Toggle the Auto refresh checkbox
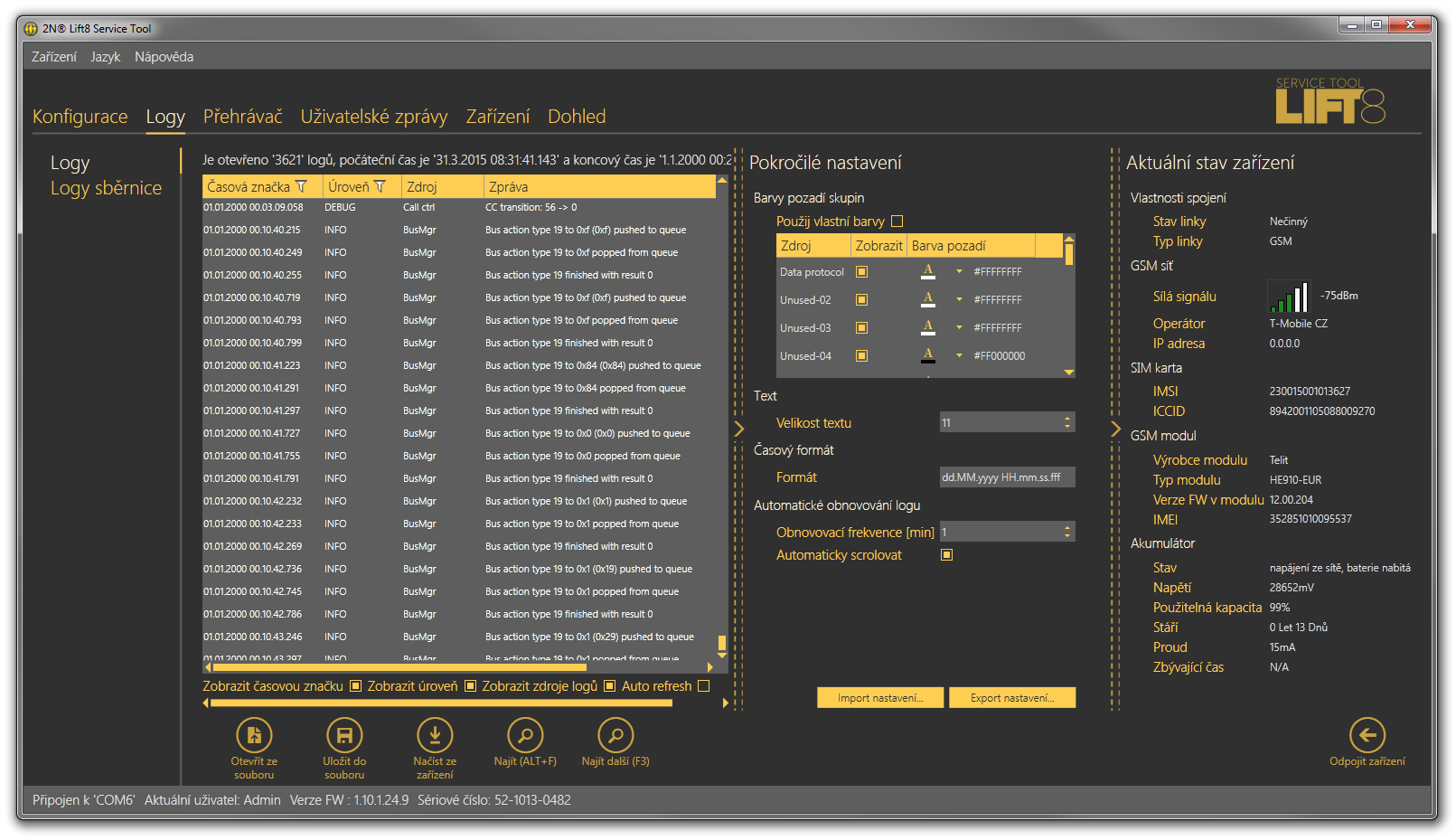1456x840 pixels. tap(704, 686)
